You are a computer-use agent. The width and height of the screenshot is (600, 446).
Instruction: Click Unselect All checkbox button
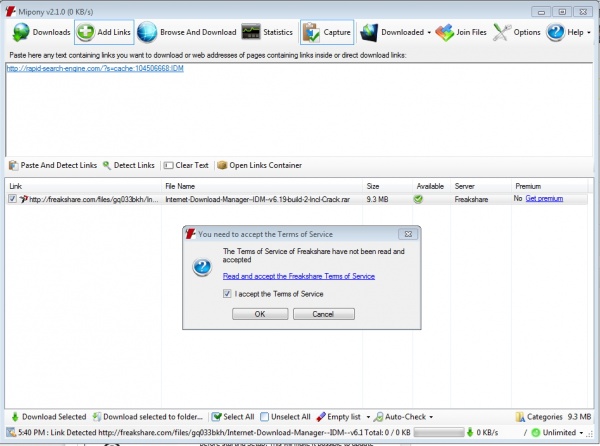285,417
